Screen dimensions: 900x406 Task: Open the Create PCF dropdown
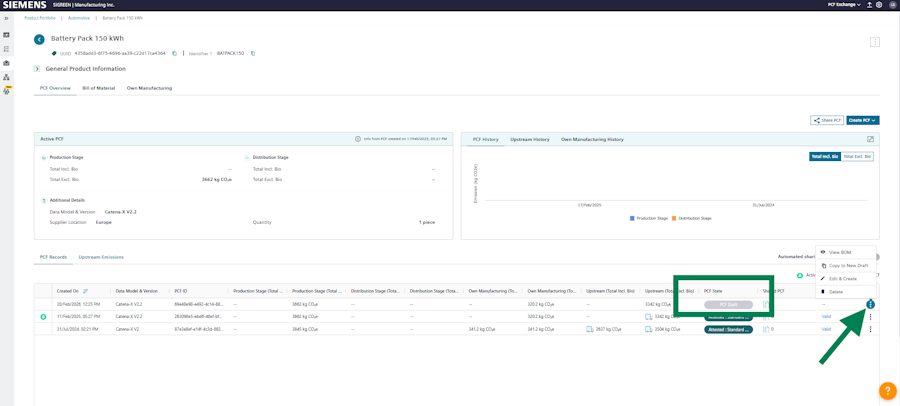pyautogui.click(x=862, y=120)
